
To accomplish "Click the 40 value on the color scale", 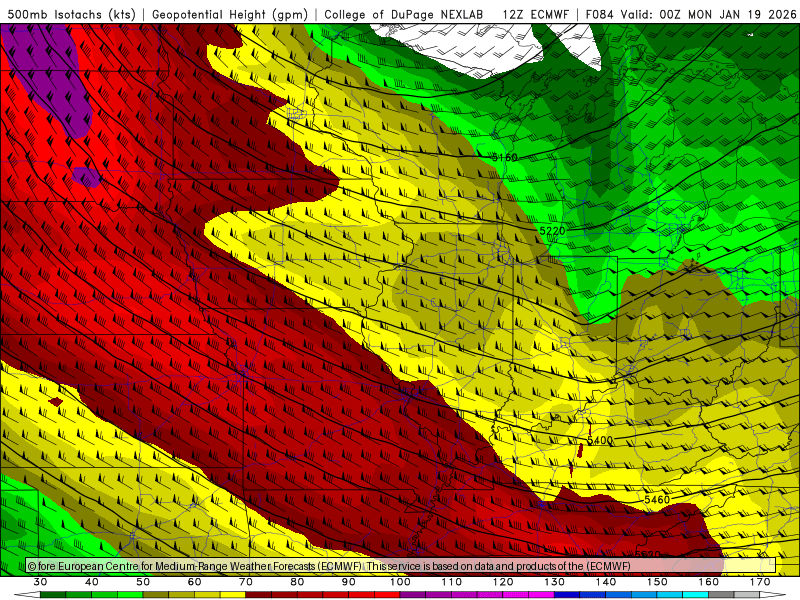I will click(x=92, y=582).
